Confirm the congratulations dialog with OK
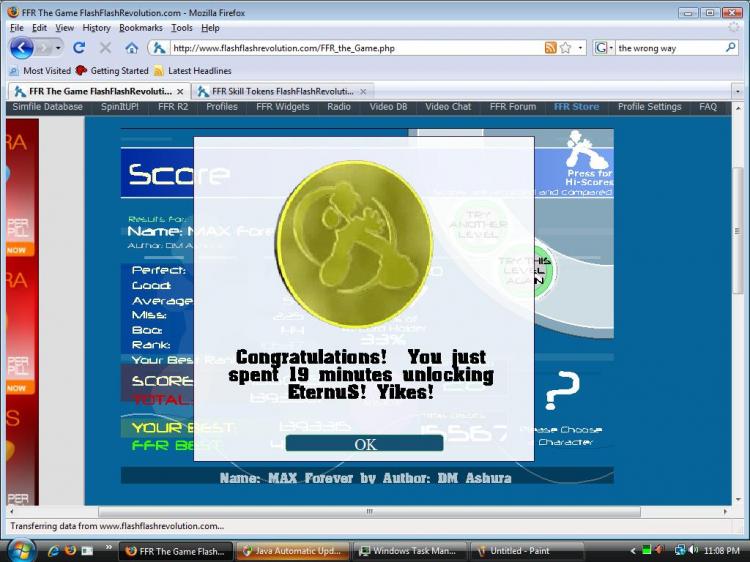The width and height of the screenshot is (750, 562). point(364,443)
